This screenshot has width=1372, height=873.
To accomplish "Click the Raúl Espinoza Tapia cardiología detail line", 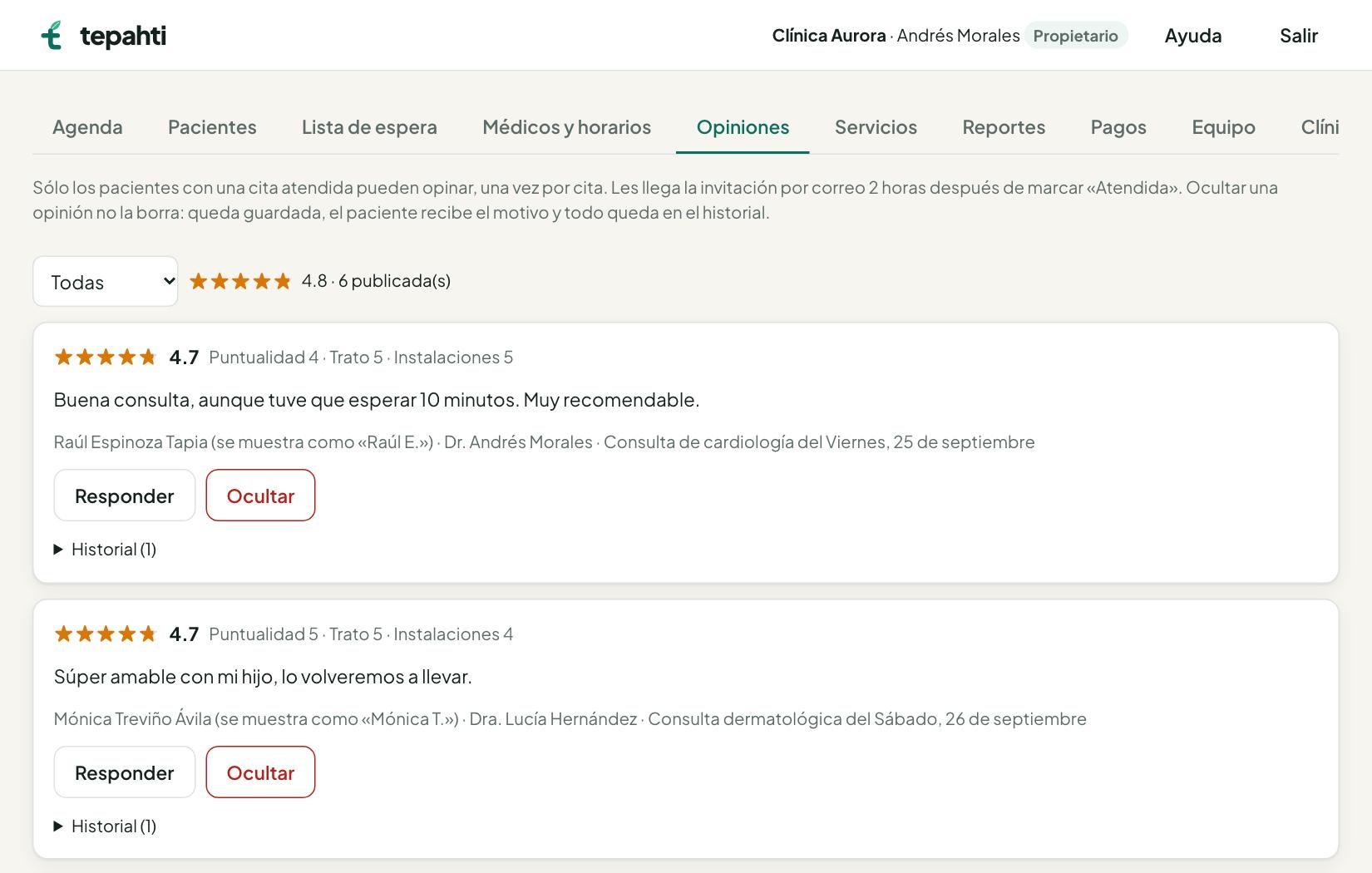I will point(545,442).
